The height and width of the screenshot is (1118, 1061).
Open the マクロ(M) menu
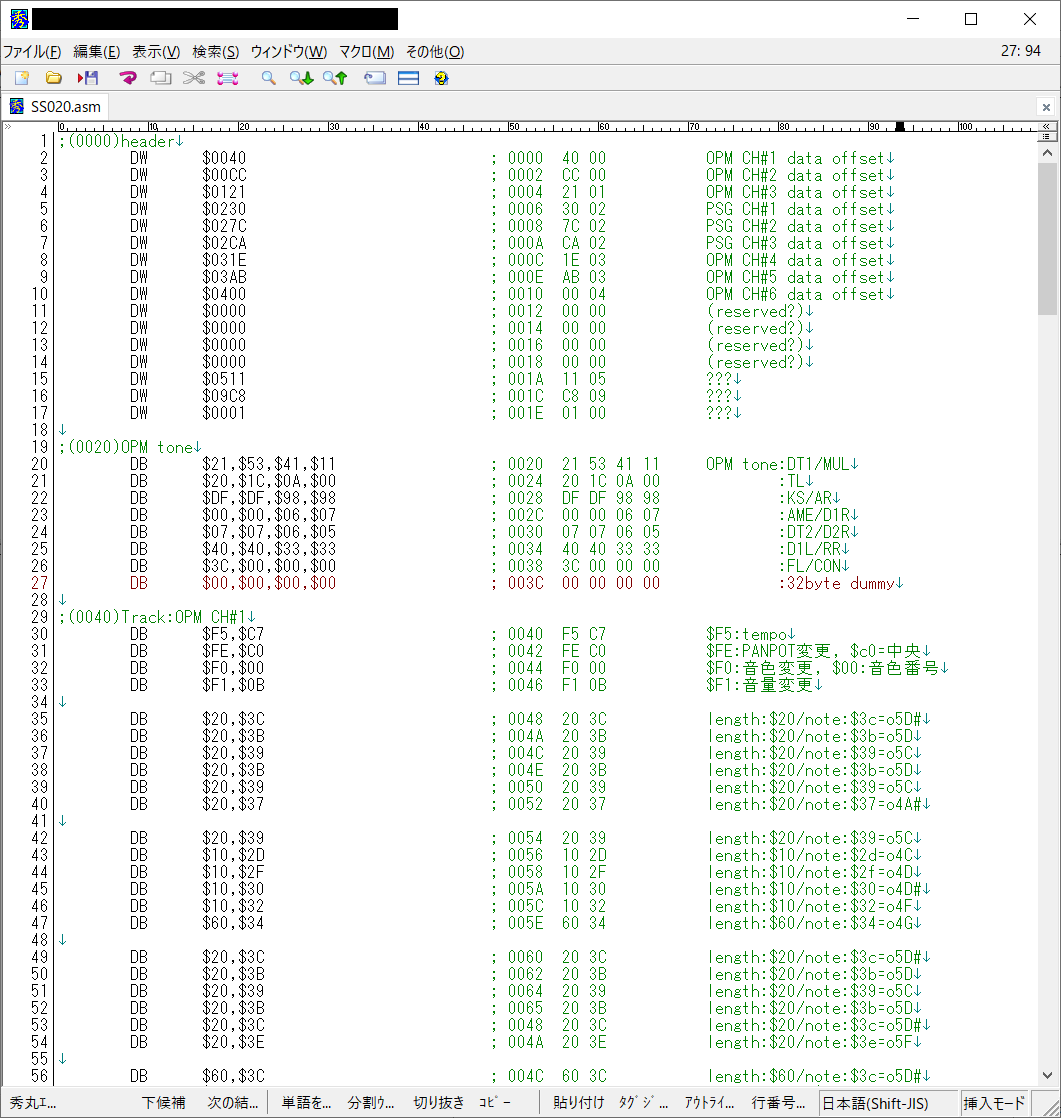pos(367,51)
